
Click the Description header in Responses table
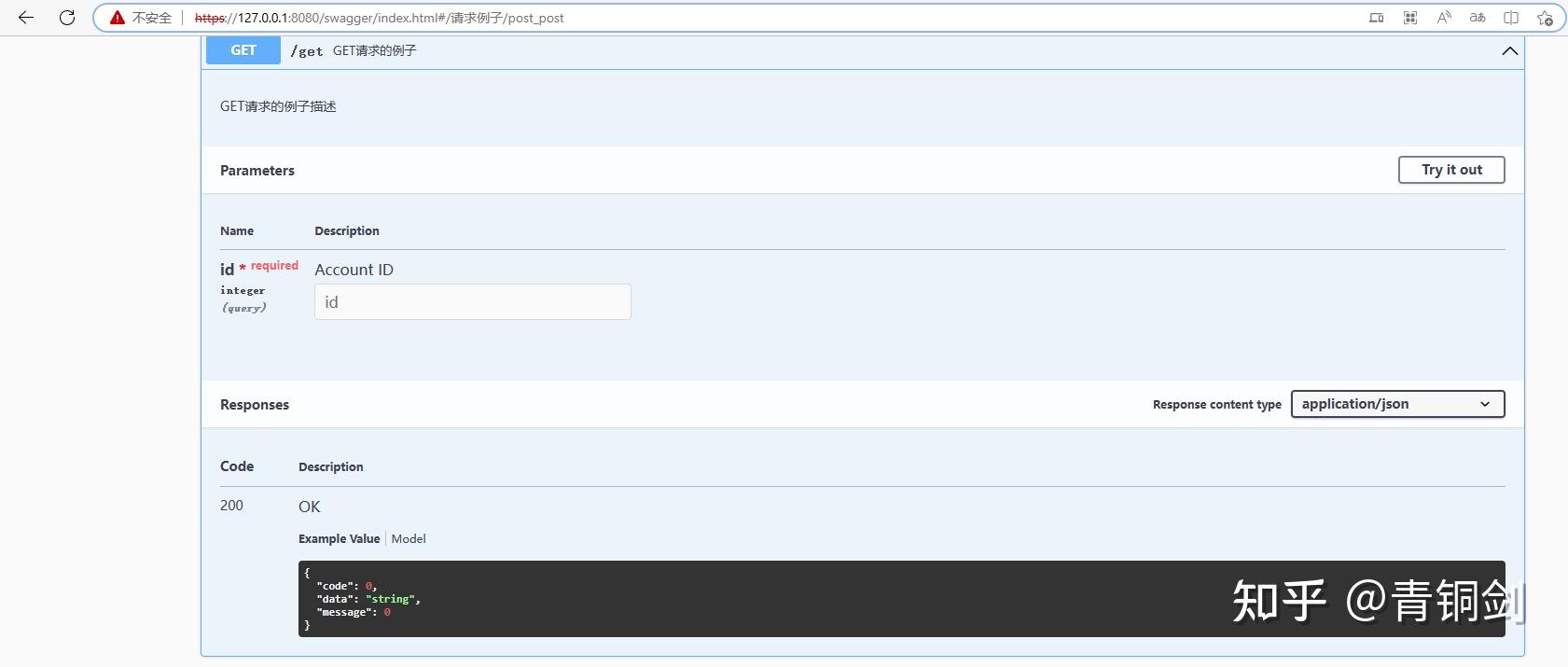[x=331, y=466]
